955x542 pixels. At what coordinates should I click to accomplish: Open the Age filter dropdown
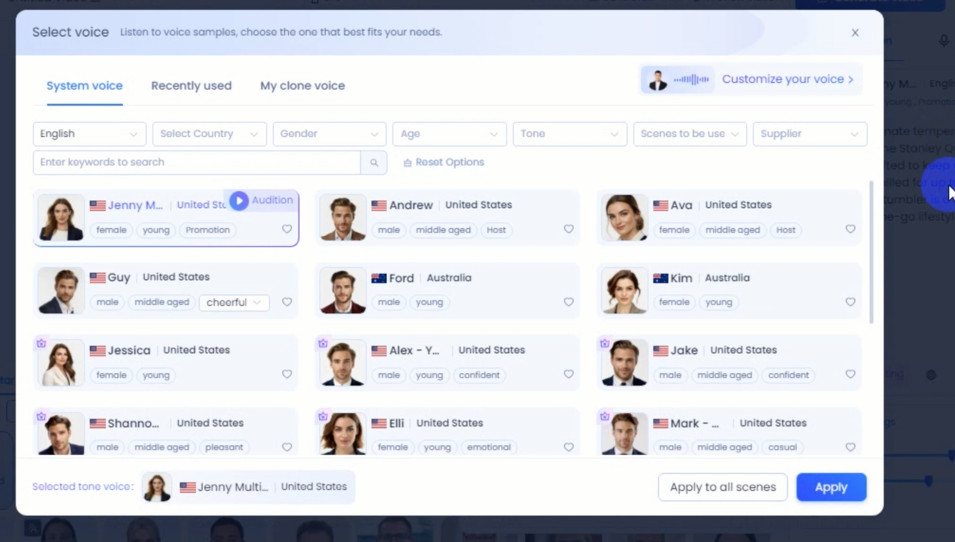click(449, 134)
